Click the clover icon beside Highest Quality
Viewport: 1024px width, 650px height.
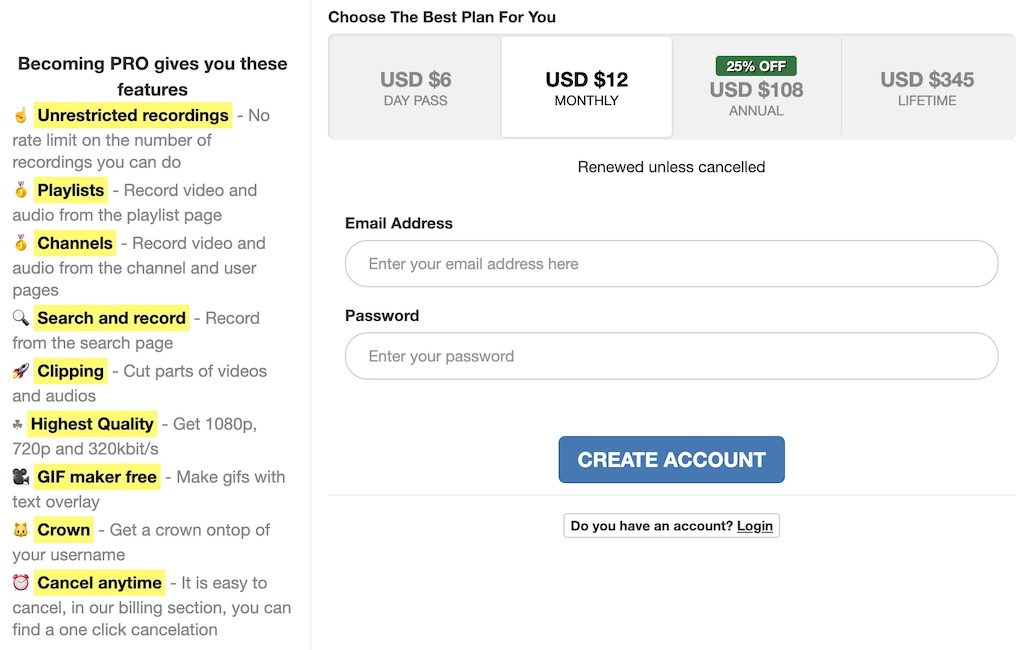click(x=17, y=424)
